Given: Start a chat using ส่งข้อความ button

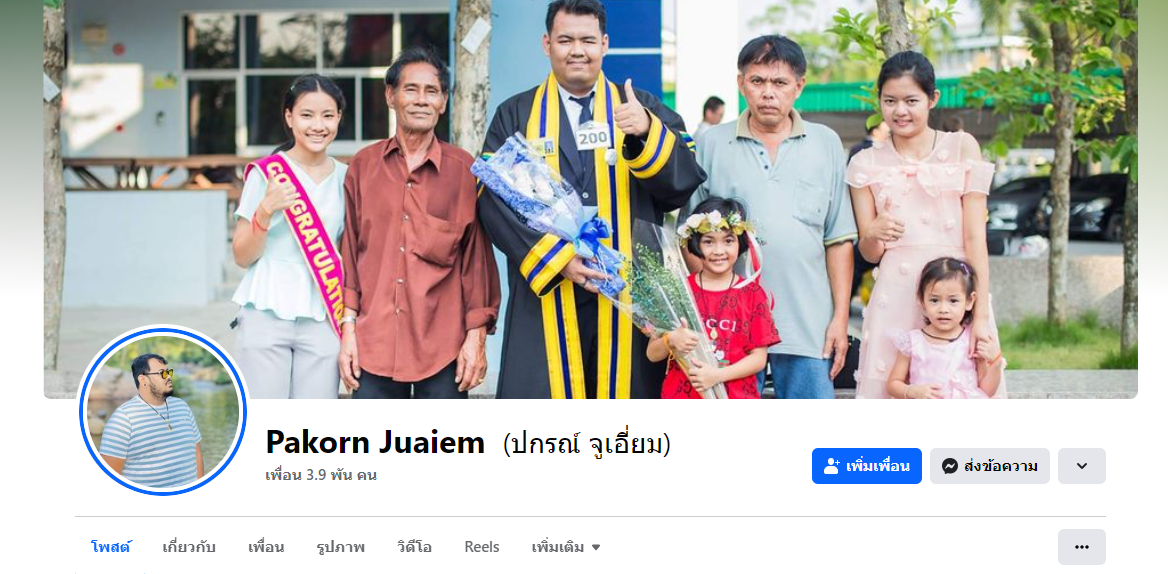Looking at the screenshot, I should [989, 466].
